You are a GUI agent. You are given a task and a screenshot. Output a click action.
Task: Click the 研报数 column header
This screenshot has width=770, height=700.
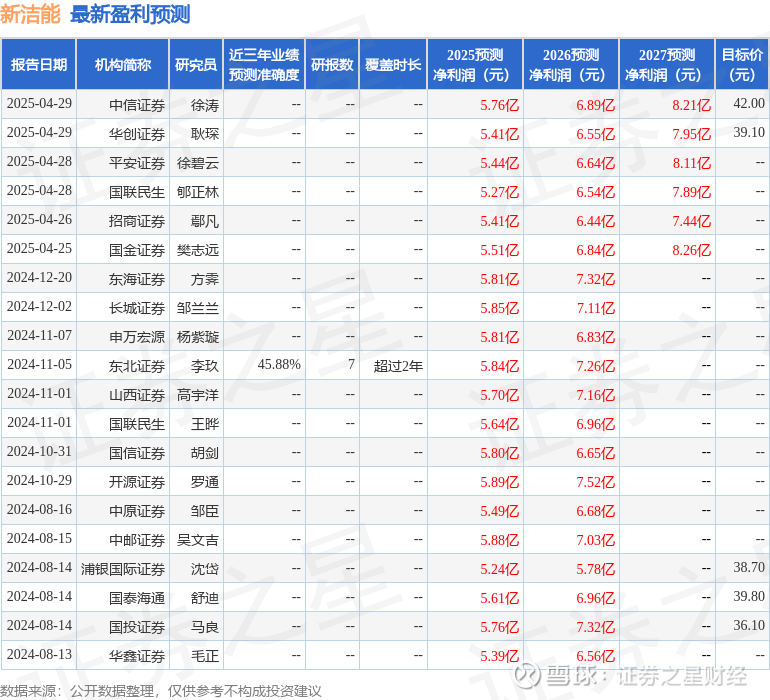pos(332,64)
